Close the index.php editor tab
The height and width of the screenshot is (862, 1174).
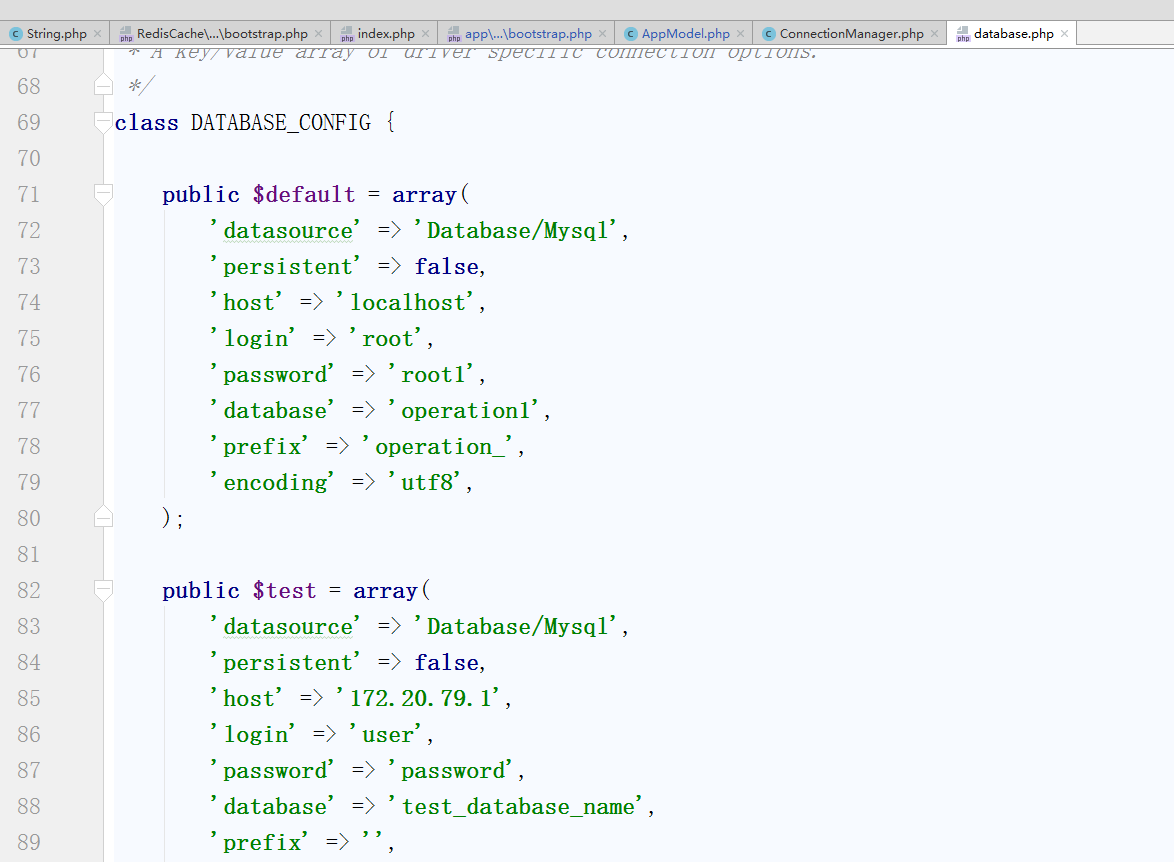click(425, 34)
